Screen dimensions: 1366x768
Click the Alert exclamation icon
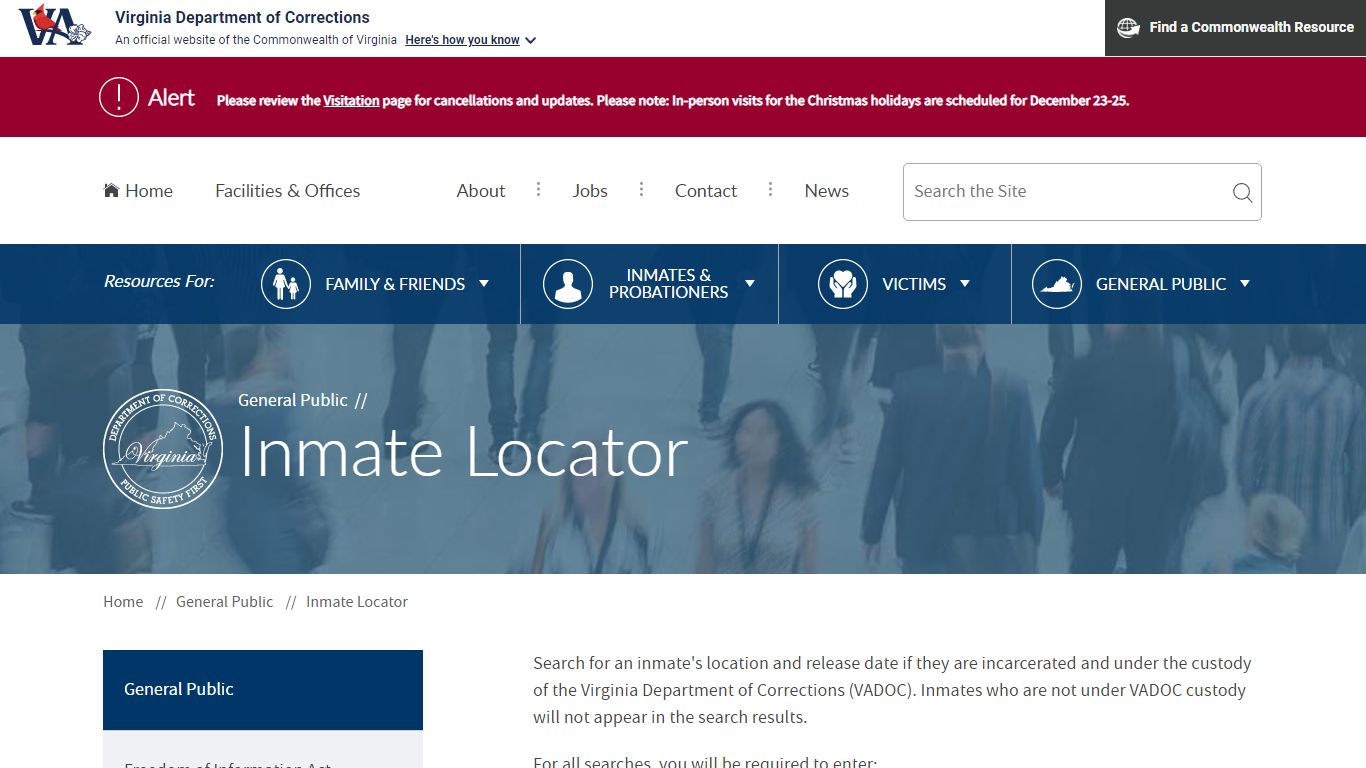(x=118, y=97)
